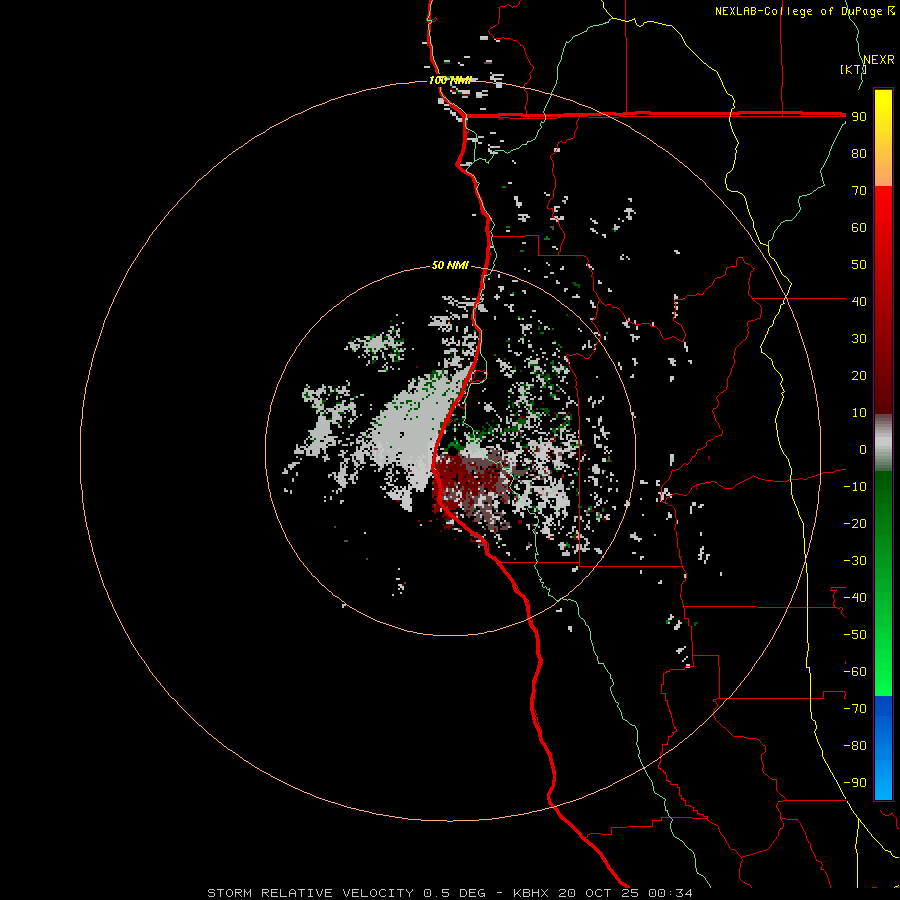This screenshot has height=900, width=900.
Task: Click the -20 value on velocity scale
Action: click(x=855, y=523)
